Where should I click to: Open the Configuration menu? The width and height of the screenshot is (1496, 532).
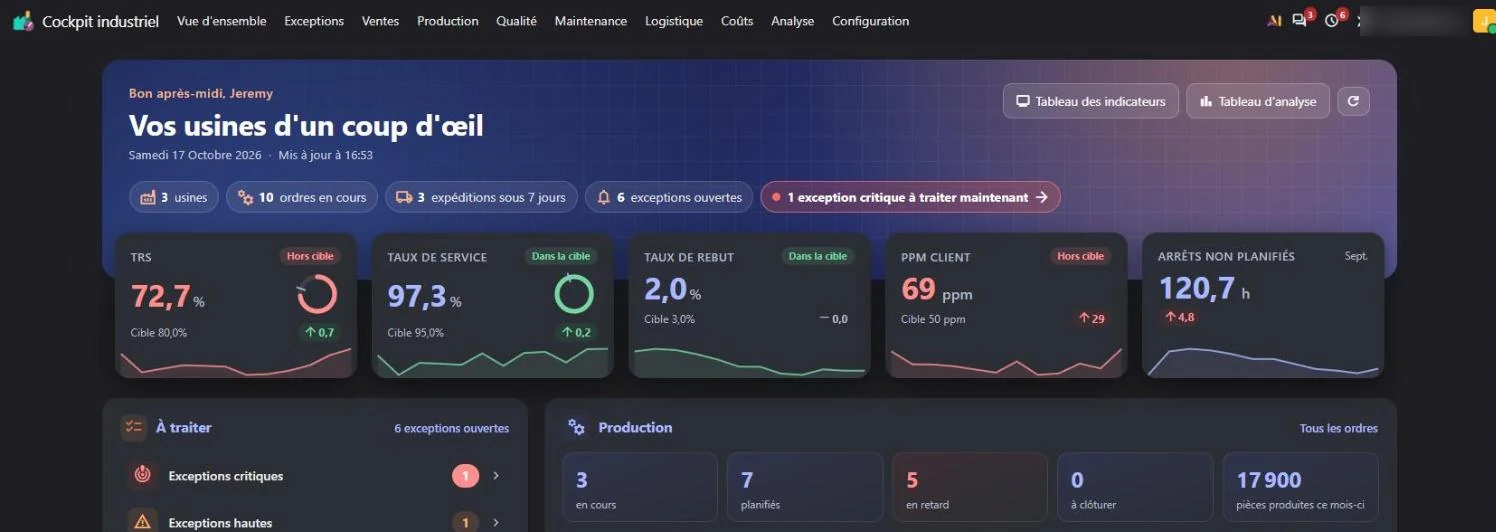click(871, 21)
